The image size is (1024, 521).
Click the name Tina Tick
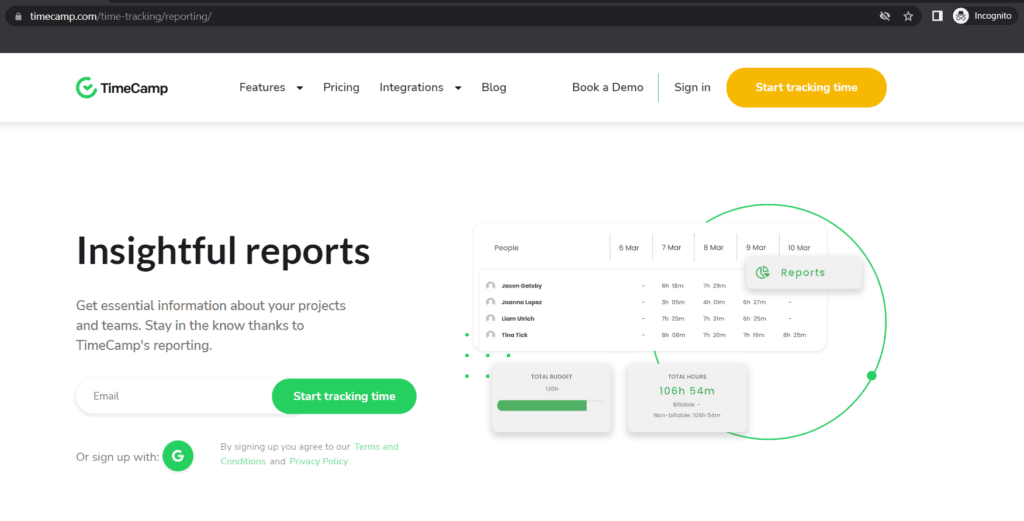point(515,335)
